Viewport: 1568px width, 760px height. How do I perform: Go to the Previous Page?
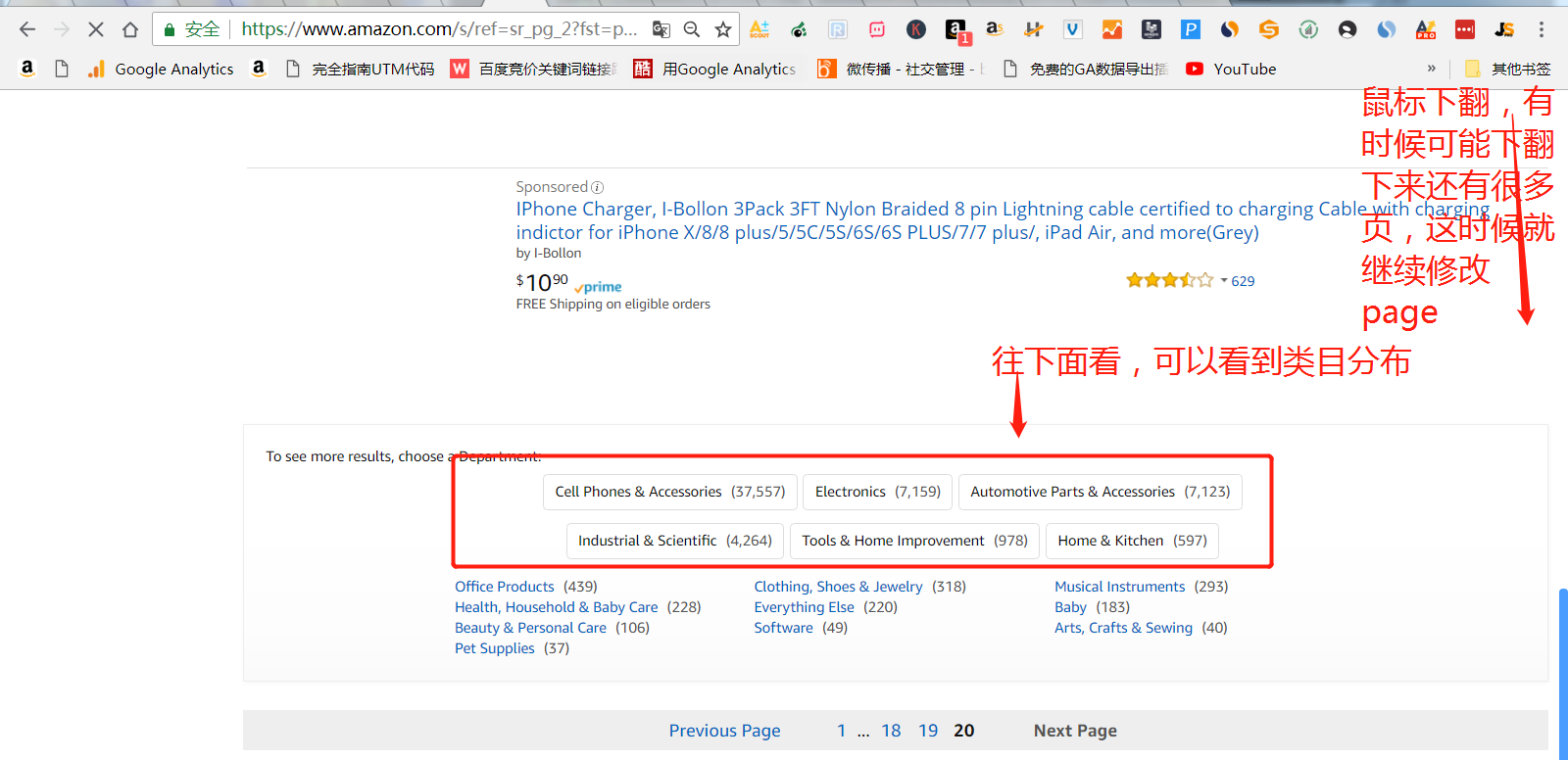(725, 731)
